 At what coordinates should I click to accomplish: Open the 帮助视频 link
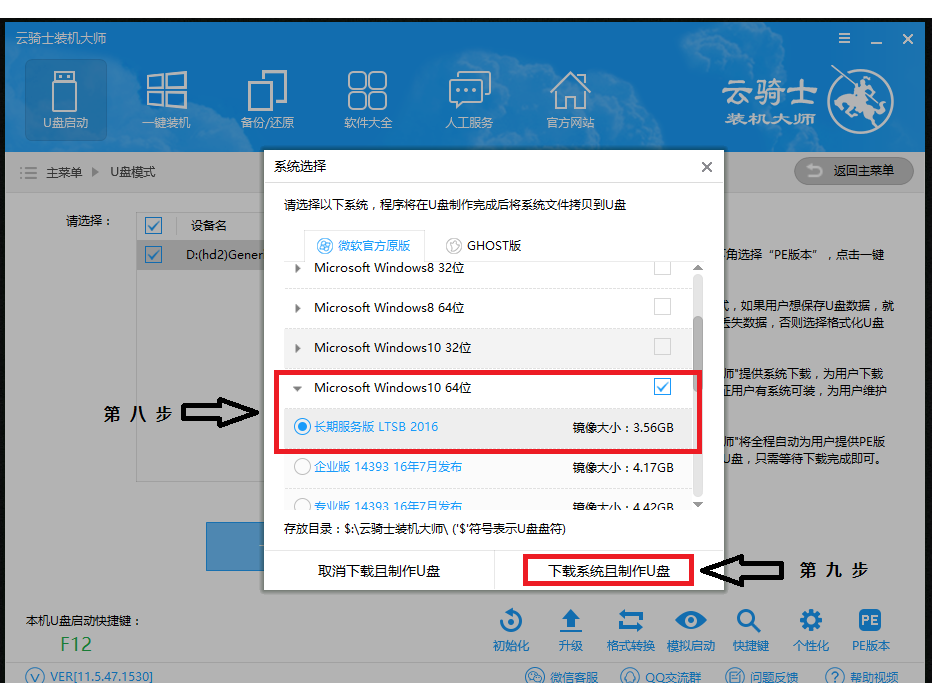[x=862, y=676]
